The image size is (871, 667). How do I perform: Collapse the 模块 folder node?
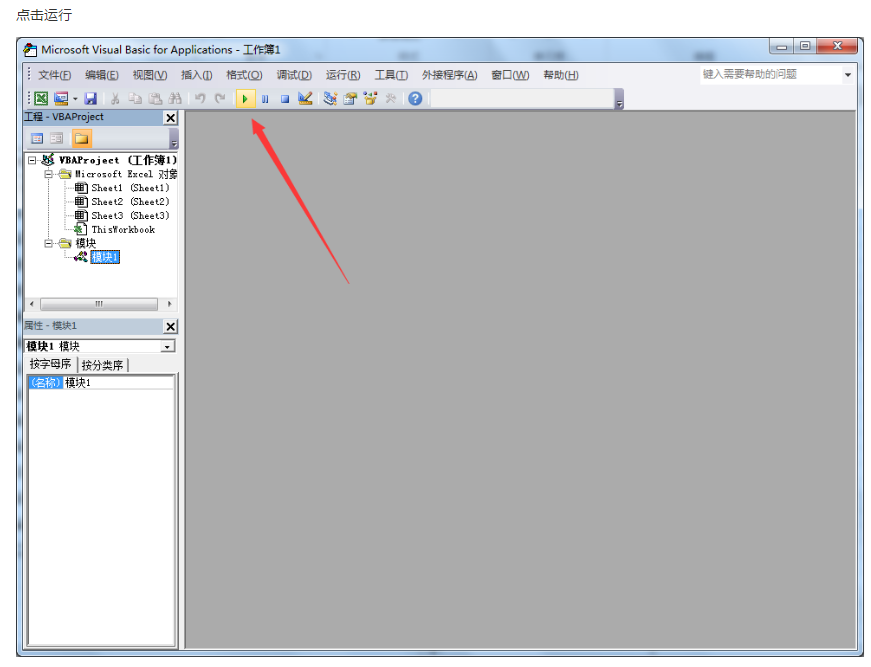tap(49, 243)
